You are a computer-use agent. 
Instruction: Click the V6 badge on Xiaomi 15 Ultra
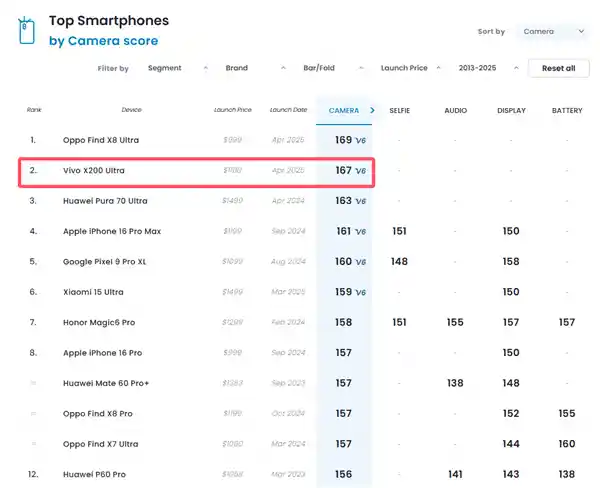click(x=360, y=293)
